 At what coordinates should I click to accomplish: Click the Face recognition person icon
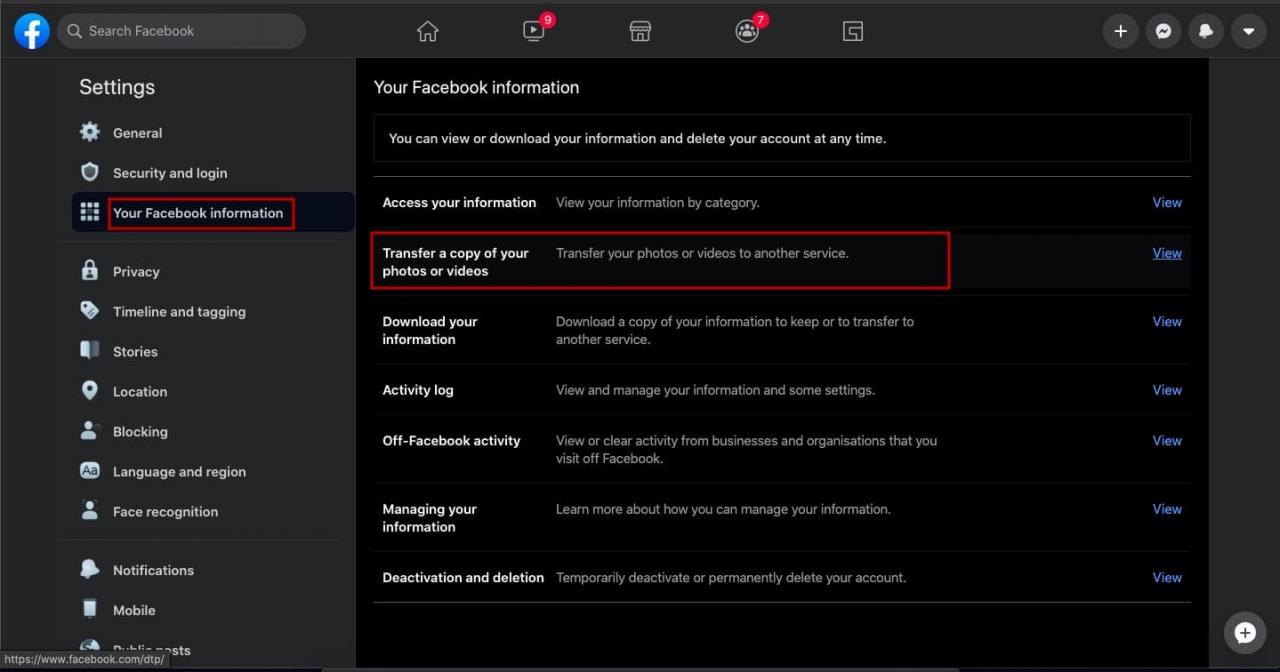pos(90,511)
